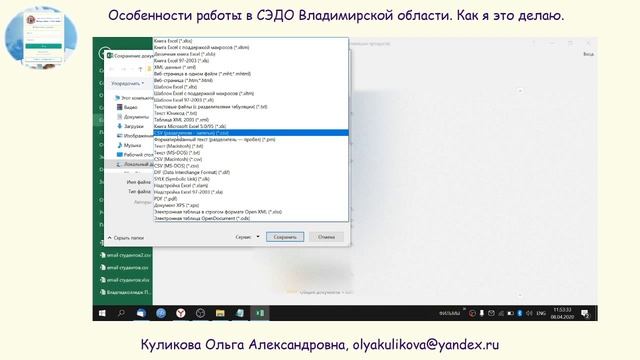Click the Back arrow in the save dialog
The height and width of the screenshot is (360, 640).
[x=111, y=69]
